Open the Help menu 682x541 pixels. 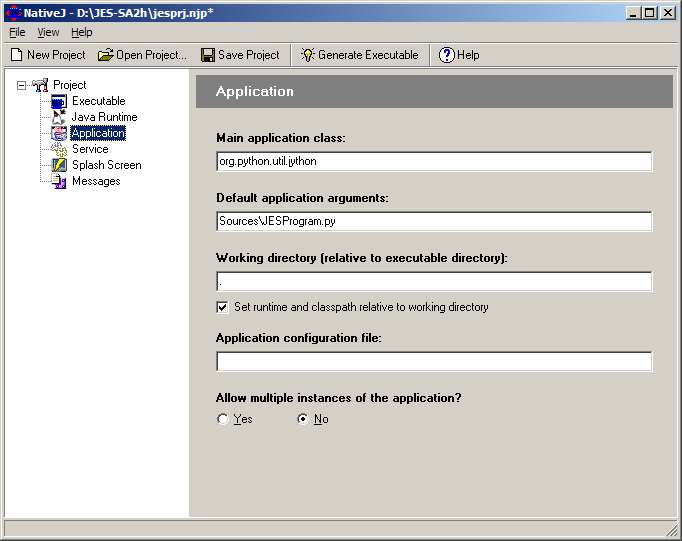tap(82, 33)
